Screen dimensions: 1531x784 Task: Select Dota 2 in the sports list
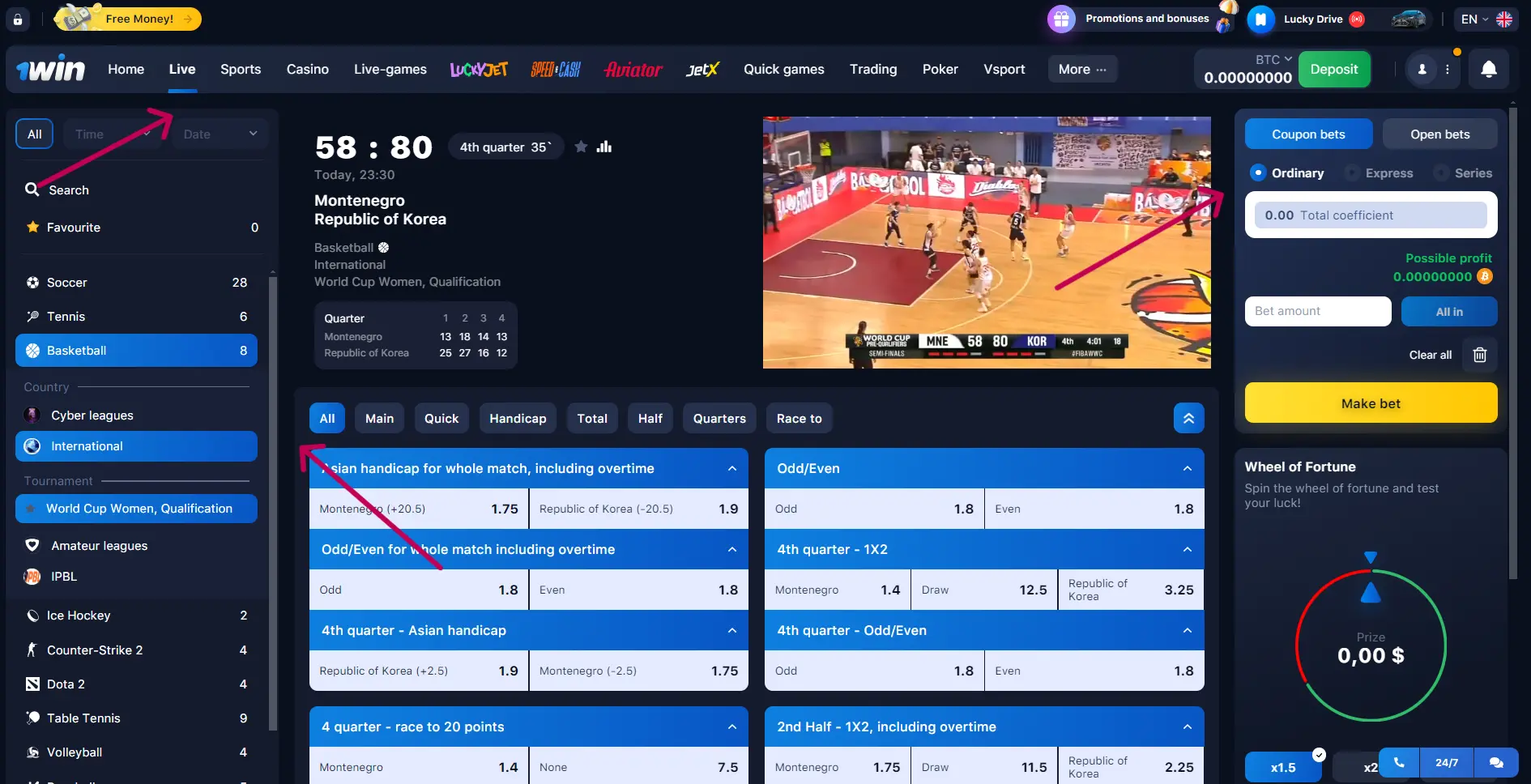click(x=136, y=684)
